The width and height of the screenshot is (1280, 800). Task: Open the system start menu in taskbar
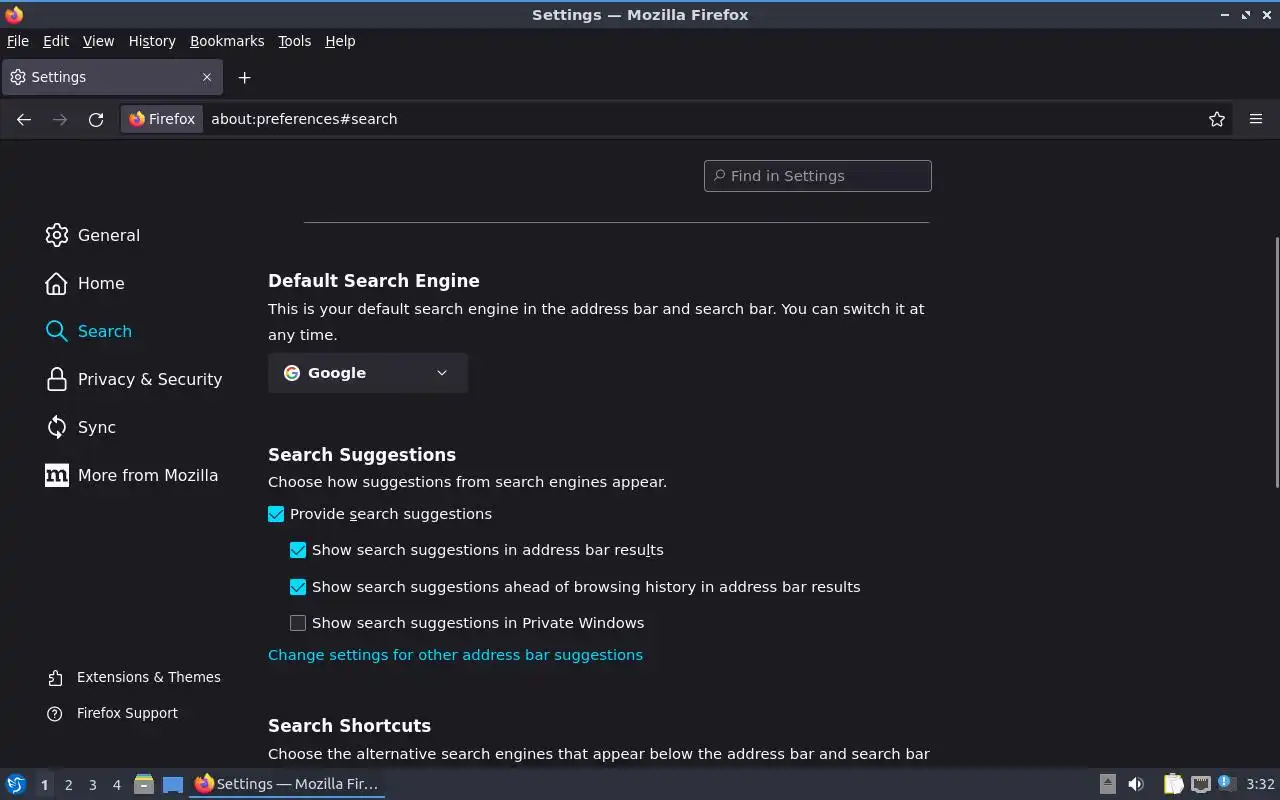click(x=15, y=784)
